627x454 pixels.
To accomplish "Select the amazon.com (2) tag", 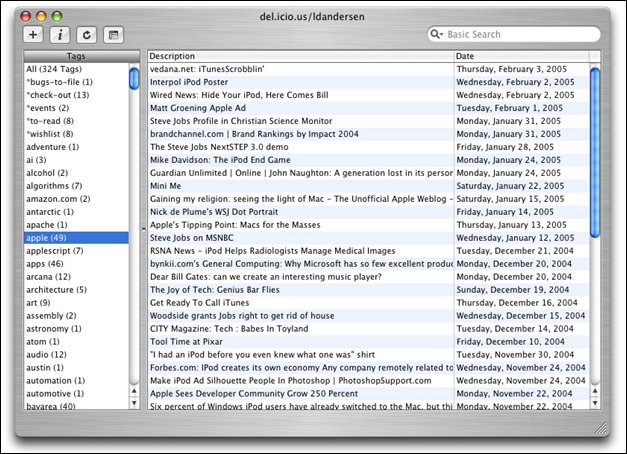I will click(76, 199).
